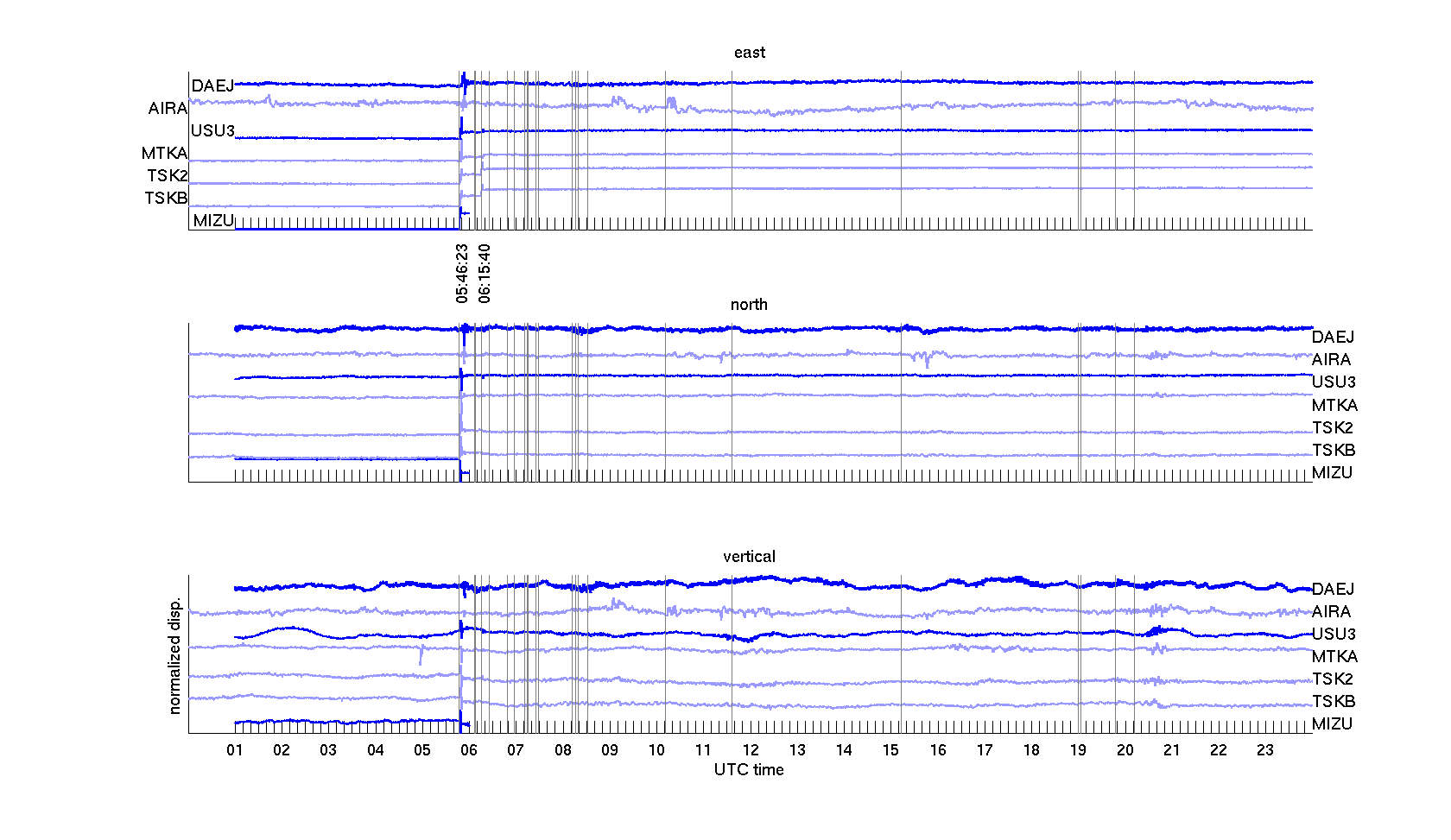Click the "normalized disp." y-axis label
Viewport: 1451px width, 840px height.
175,655
